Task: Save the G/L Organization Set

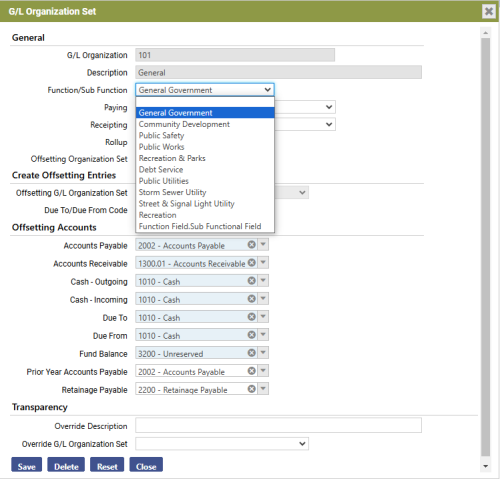Action: (27, 465)
